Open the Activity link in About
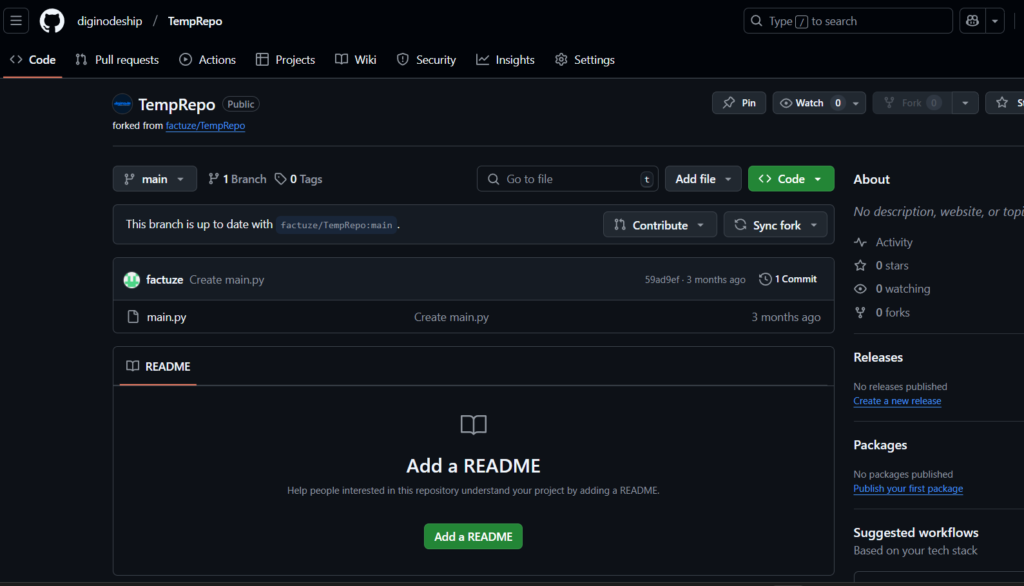This screenshot has width=1024, height=586. click(893, 242)
